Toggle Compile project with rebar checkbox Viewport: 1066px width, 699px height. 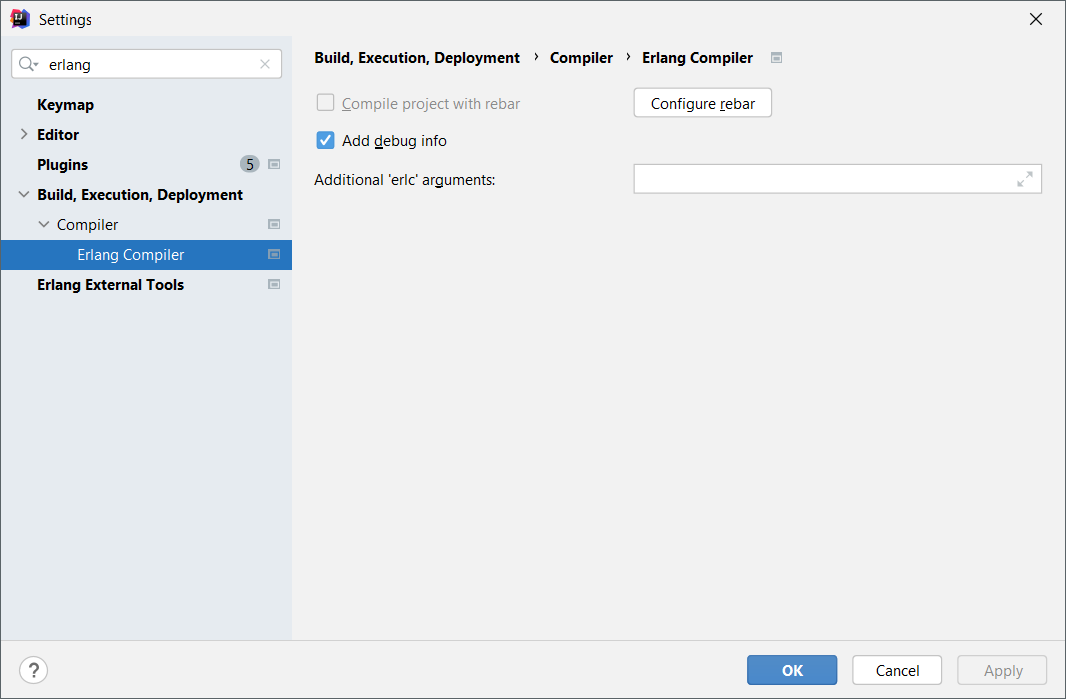(325, 103)
